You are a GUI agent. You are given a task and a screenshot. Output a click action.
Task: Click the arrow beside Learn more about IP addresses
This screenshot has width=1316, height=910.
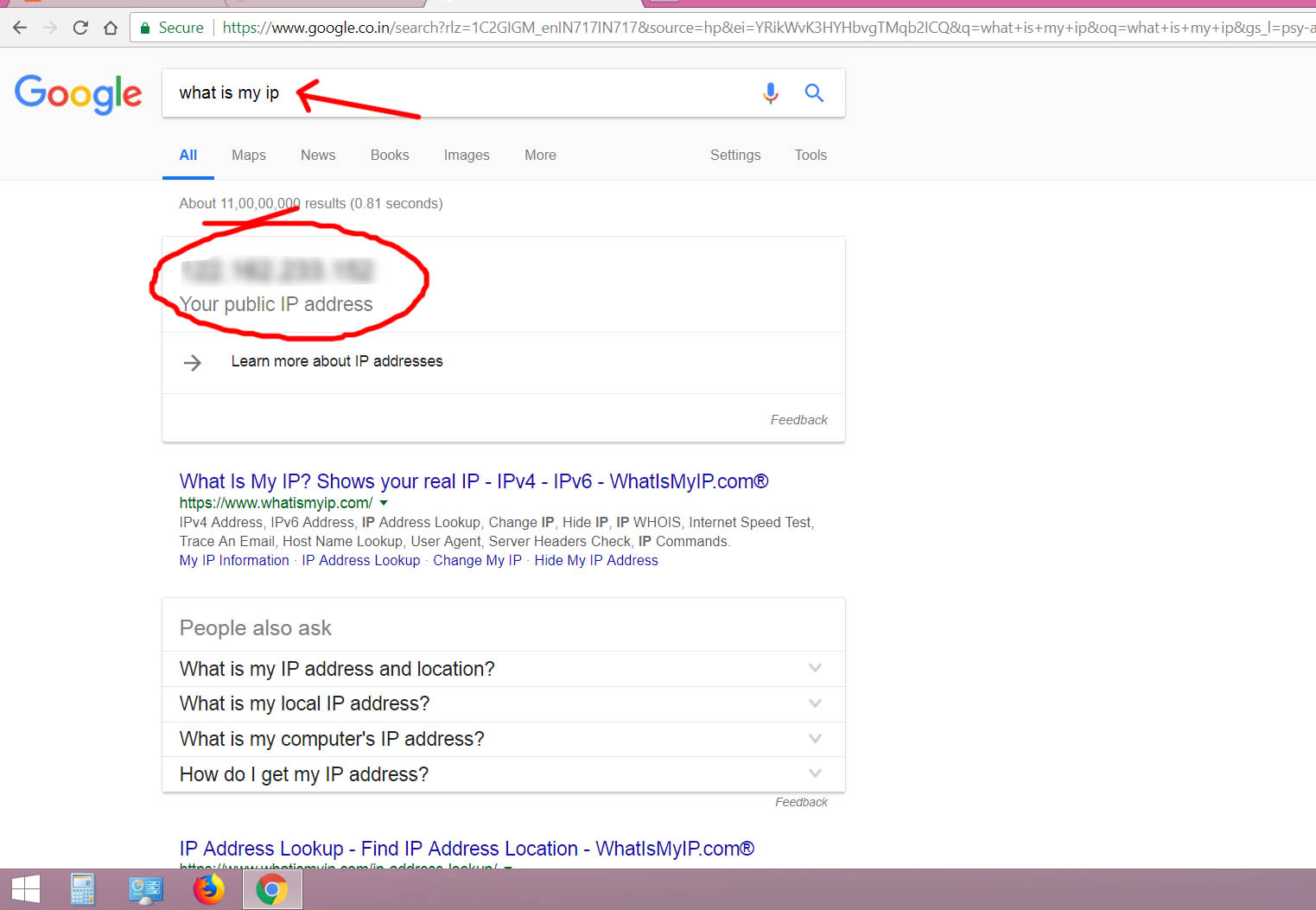[x=193, y=362]
